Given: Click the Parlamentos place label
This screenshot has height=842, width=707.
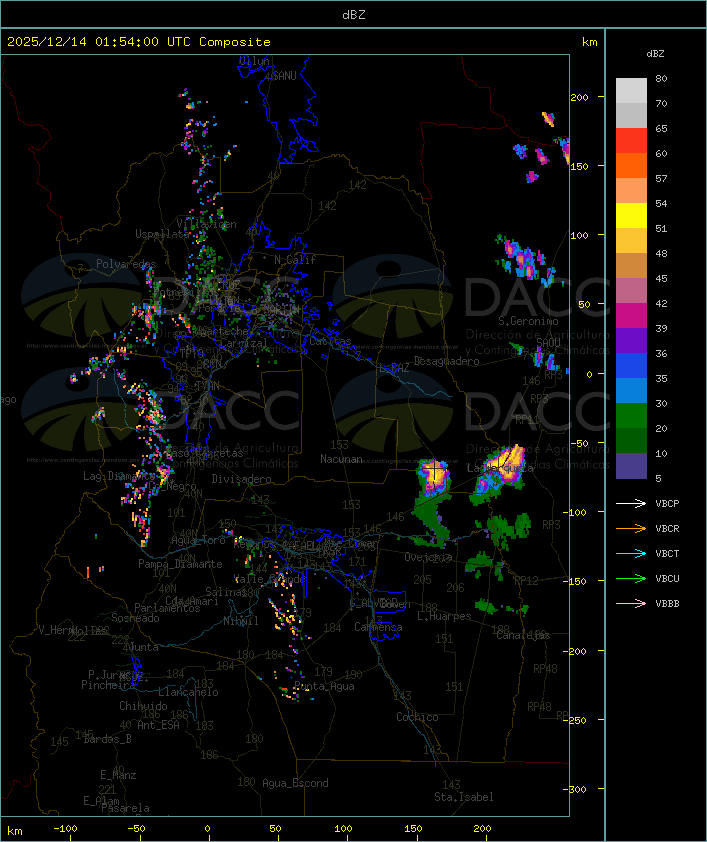Looking at the screenshot, I should tap(167, 608).
